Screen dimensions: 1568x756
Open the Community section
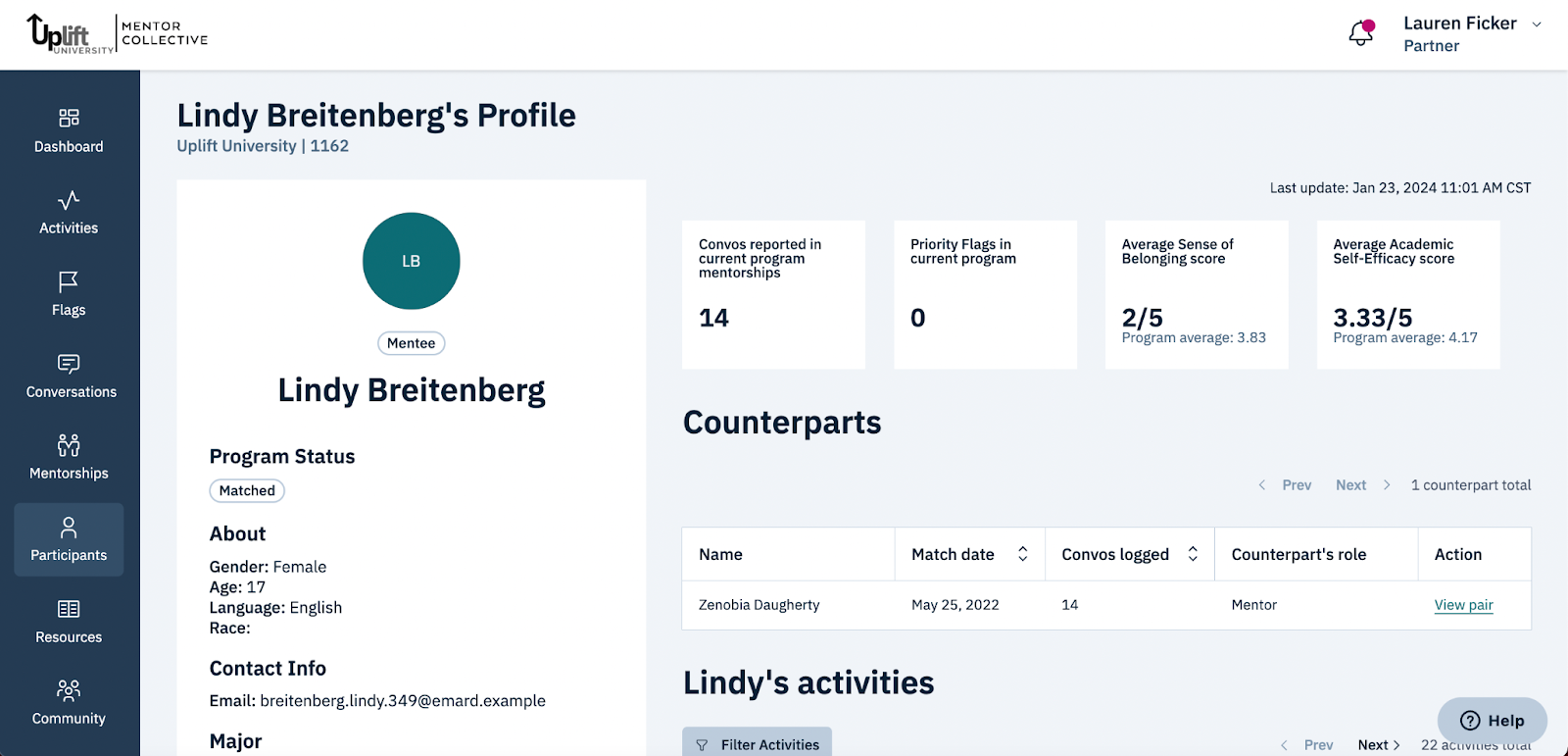point(68,702)
